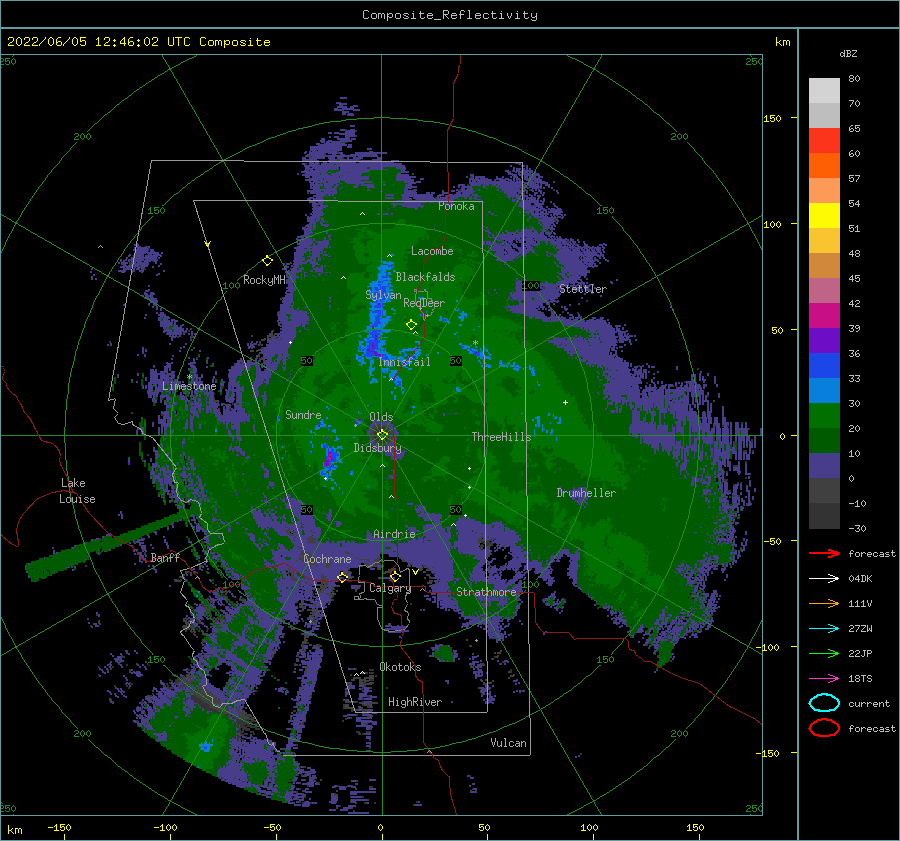The width and height of the screenshot is (900, 841).
Task: Click the red forecast arrow legend icon
Action: tap(824, 553)
